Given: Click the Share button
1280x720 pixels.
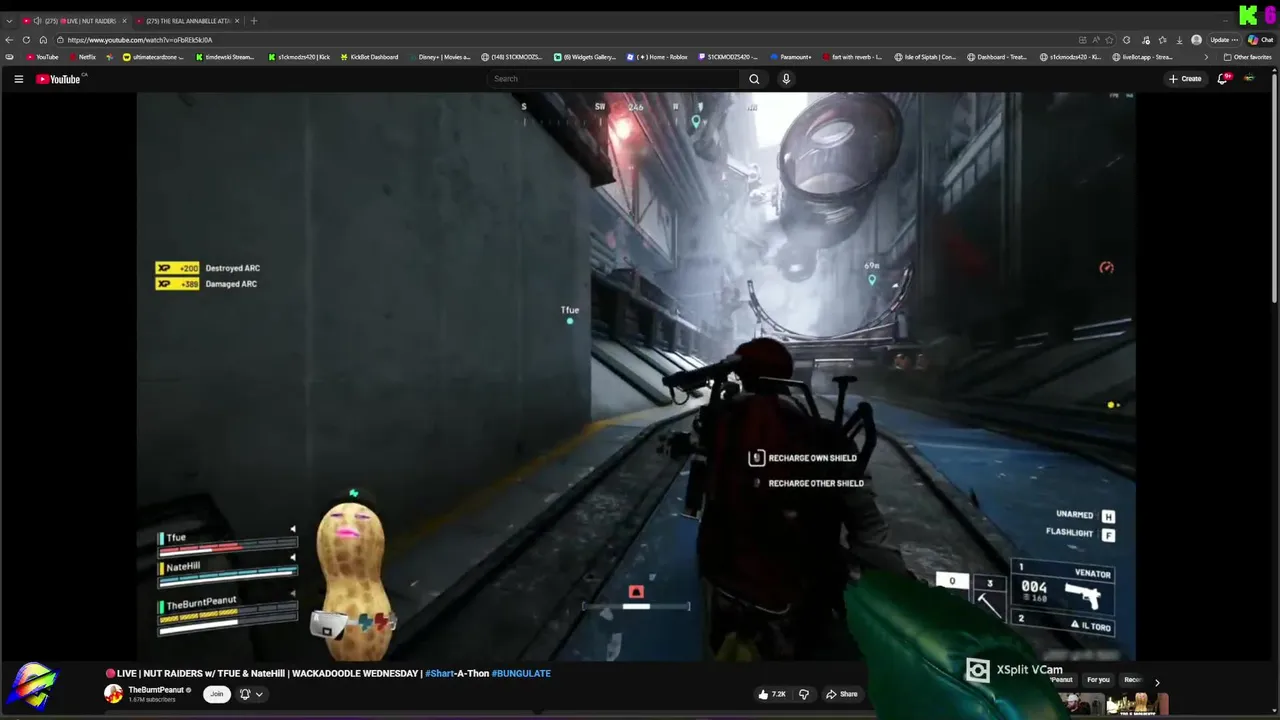Looking at the screenshot, I should (841, 694).
